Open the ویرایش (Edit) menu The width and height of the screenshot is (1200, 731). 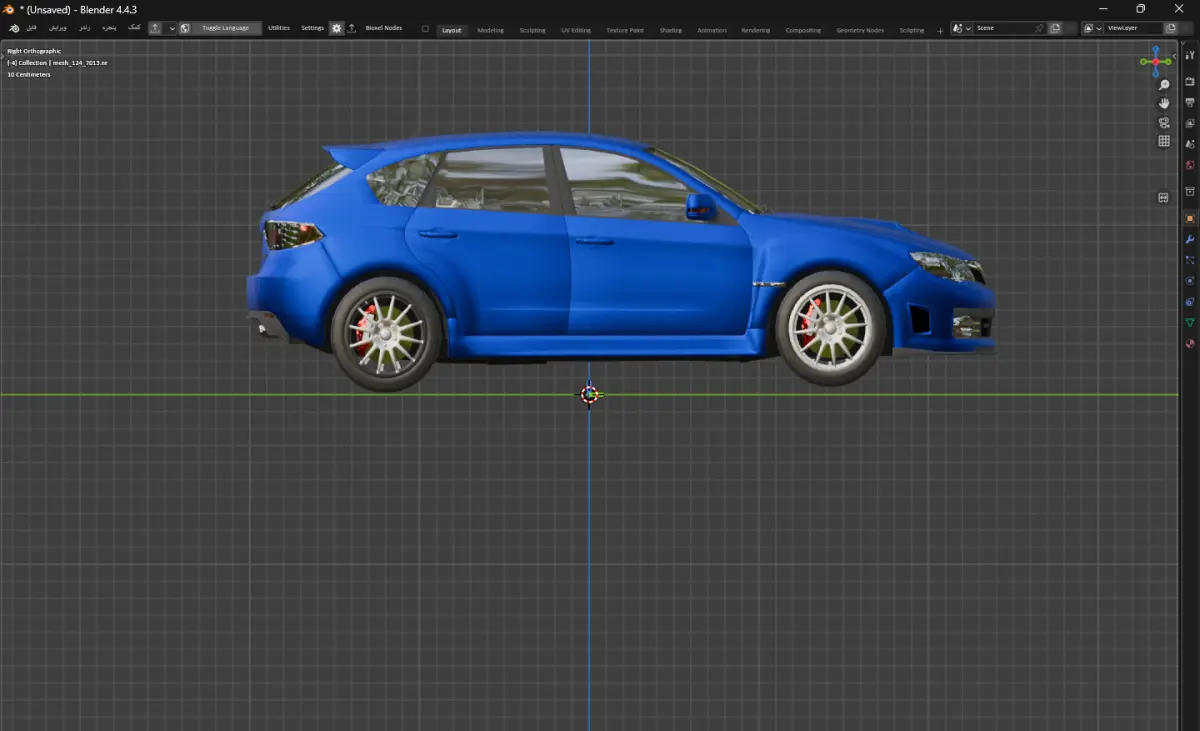(58, 28)
